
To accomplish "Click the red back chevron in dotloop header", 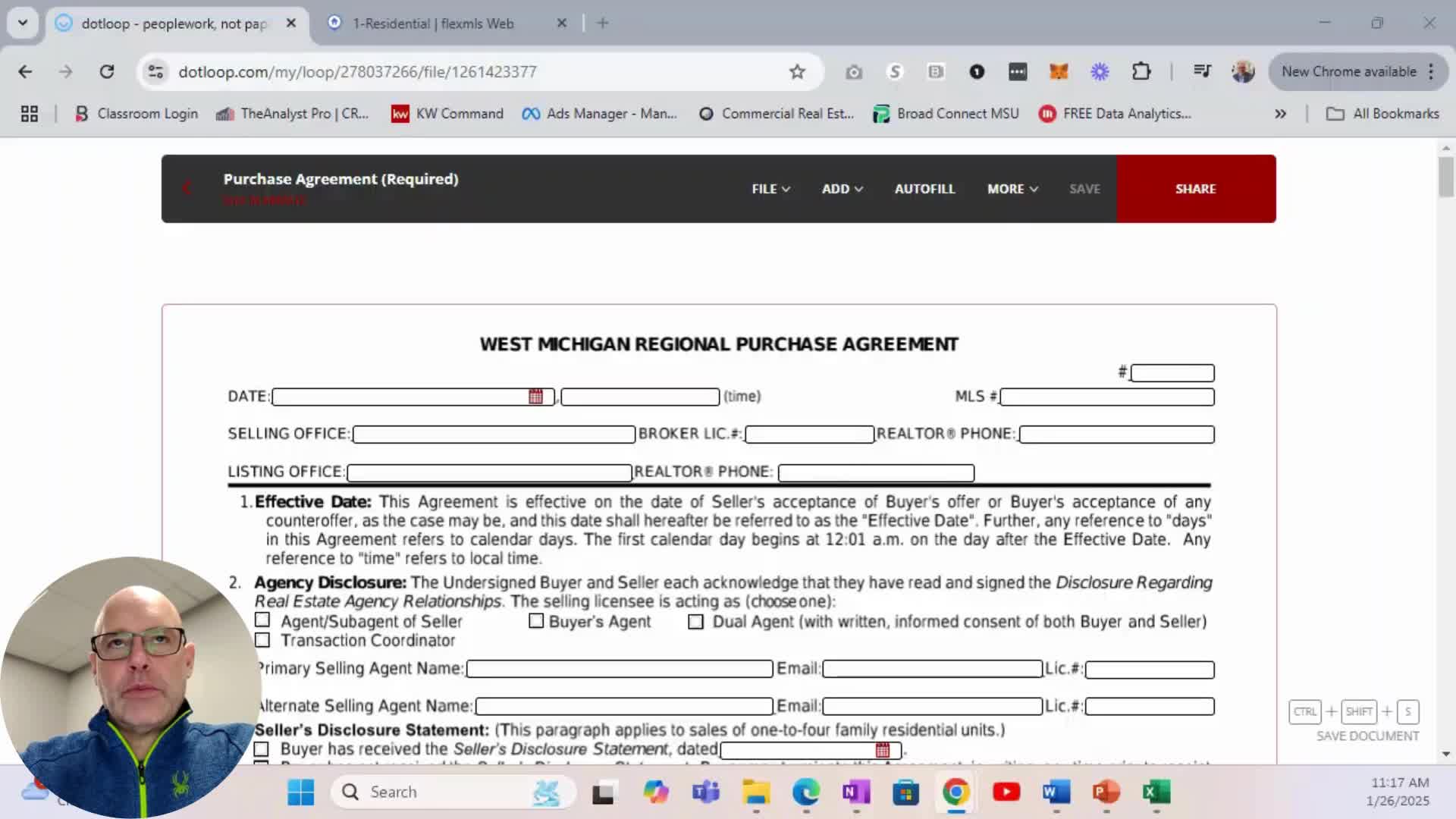I will (187, 188).
